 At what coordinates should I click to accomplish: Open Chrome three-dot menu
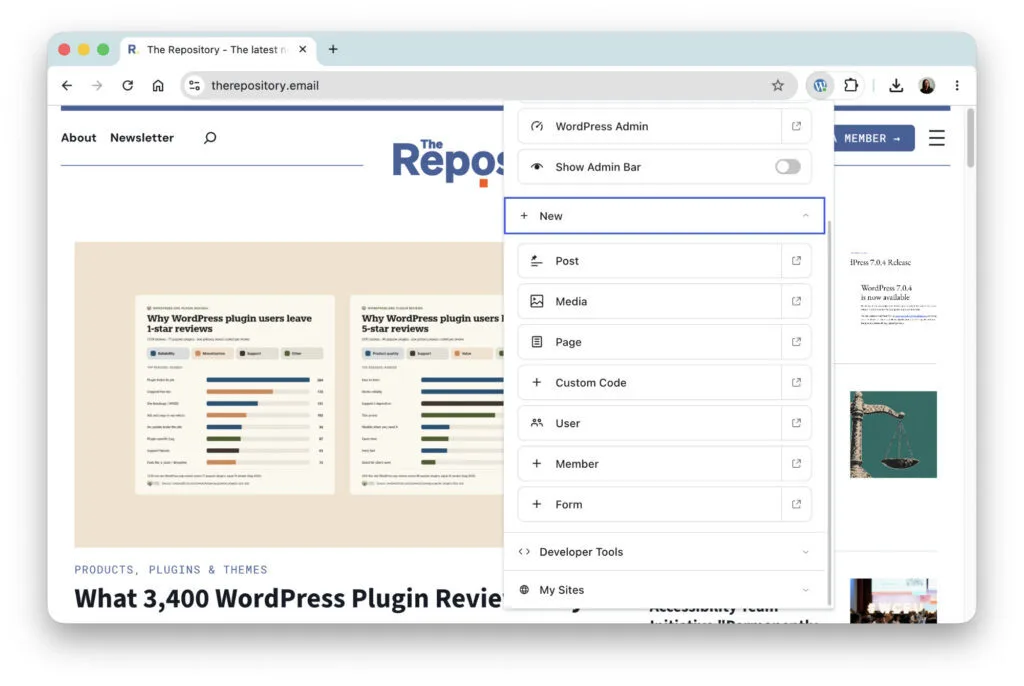pos(957,86)
